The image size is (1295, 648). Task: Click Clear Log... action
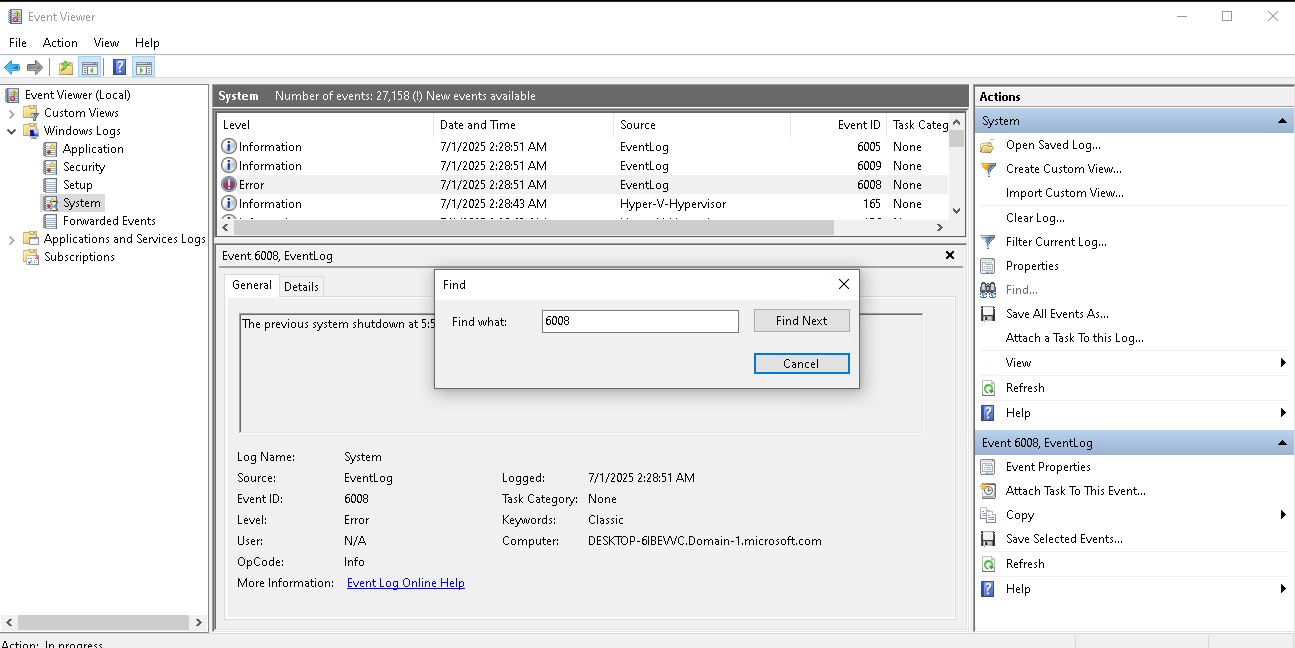click(1035, 218)
